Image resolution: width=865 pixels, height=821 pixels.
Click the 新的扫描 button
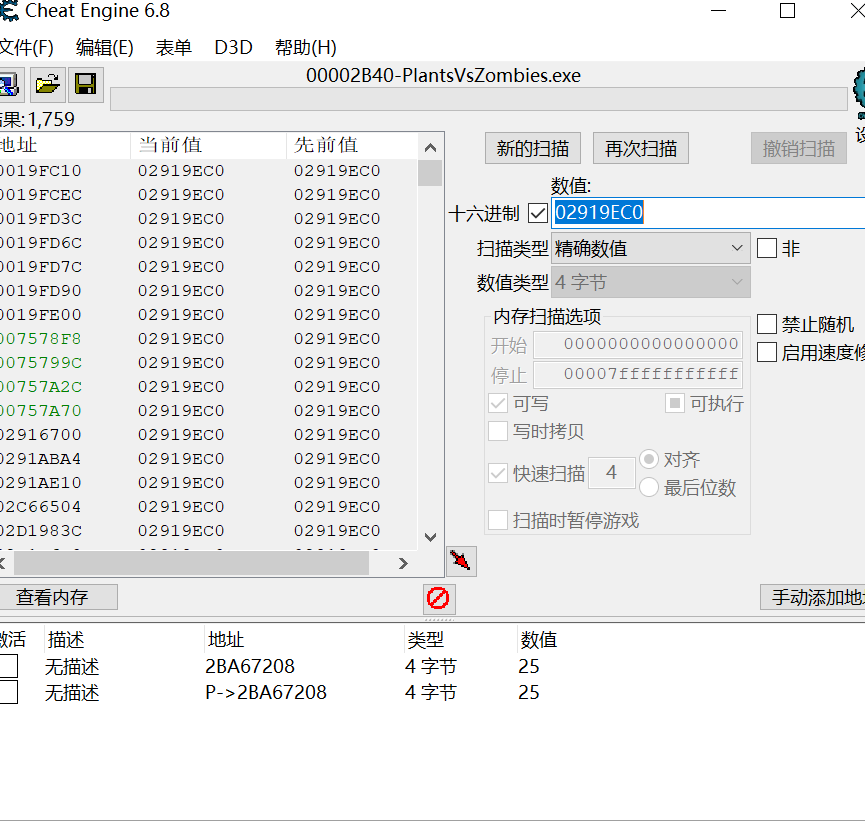click(x=533, y=148)
